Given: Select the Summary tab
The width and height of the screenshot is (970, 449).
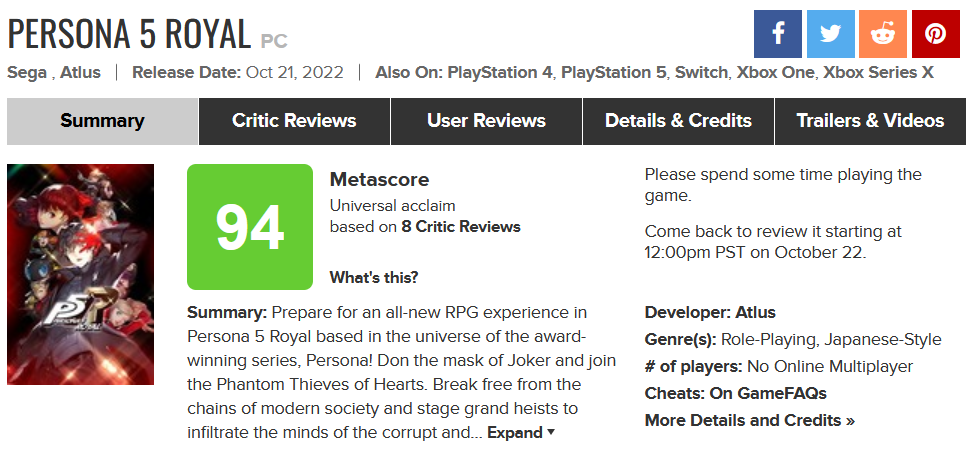Looking at the screenshot, I should pos(103,121).
